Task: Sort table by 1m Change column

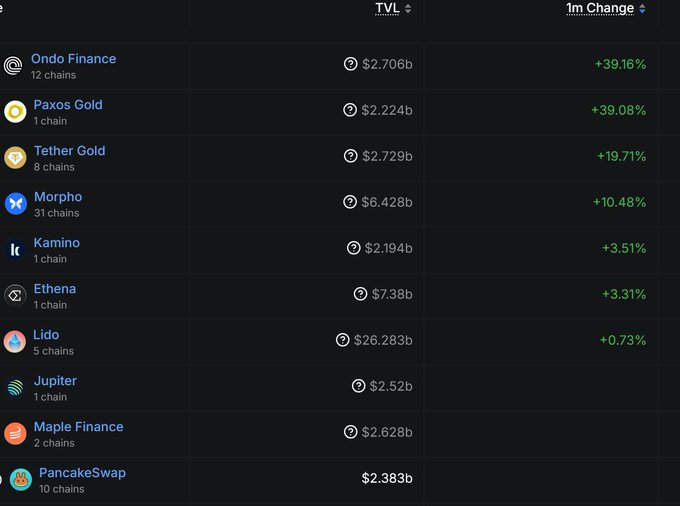Action: pyautogui.click(x=600, y=8)
